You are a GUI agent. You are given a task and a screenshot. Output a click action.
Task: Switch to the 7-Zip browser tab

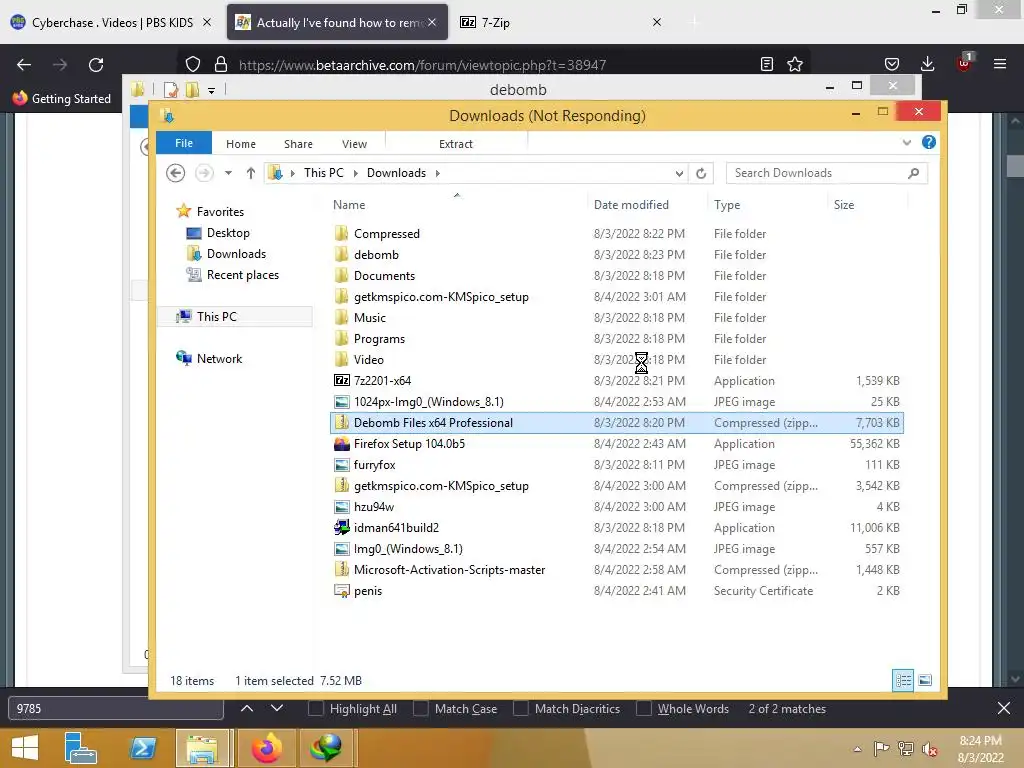click(560, 22)
